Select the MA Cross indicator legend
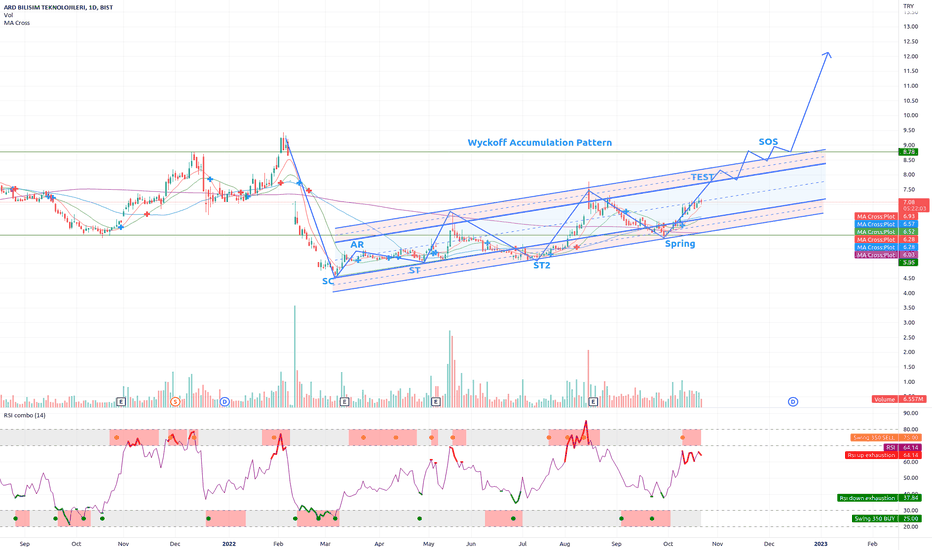The image size is (932, 550). (17, 23)
